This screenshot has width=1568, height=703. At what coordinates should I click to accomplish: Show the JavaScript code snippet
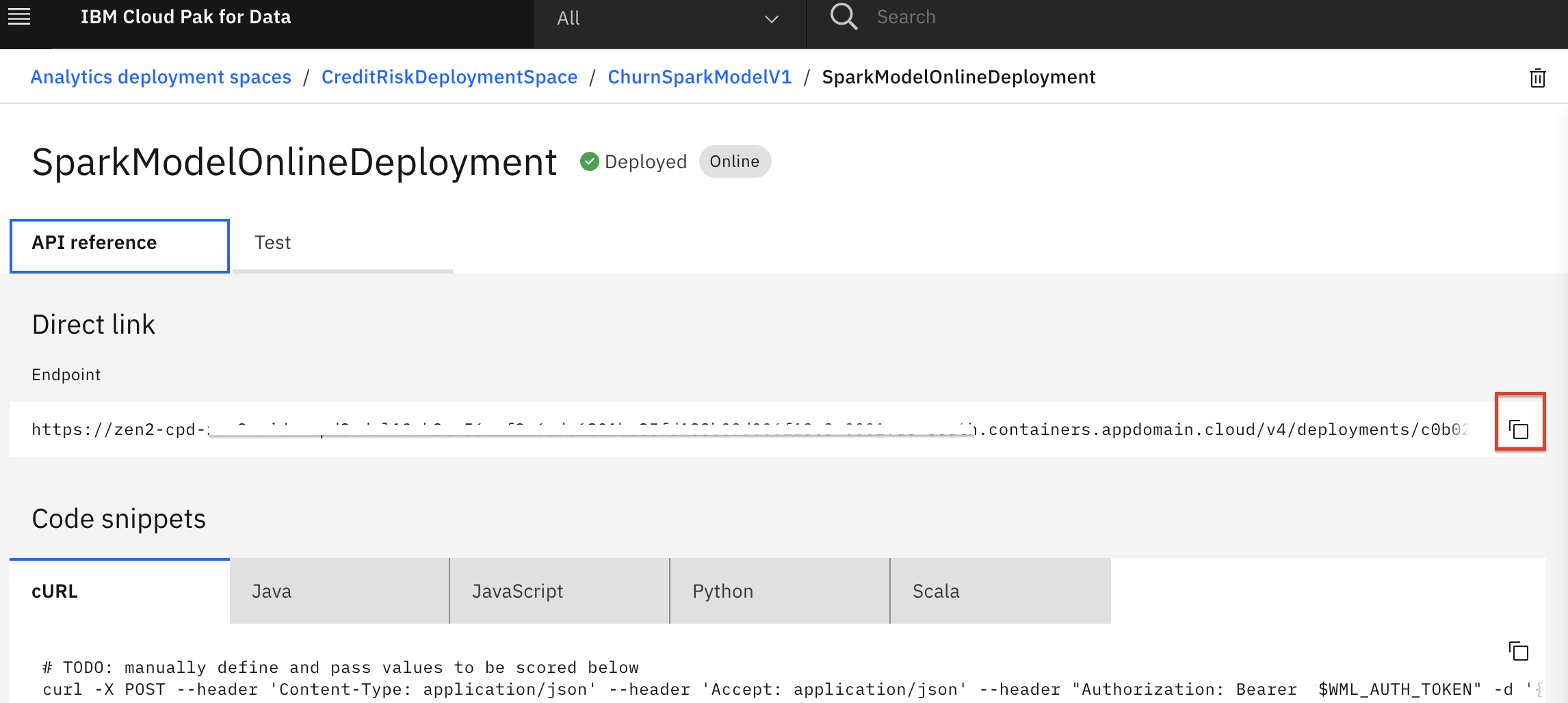point(560,591)
